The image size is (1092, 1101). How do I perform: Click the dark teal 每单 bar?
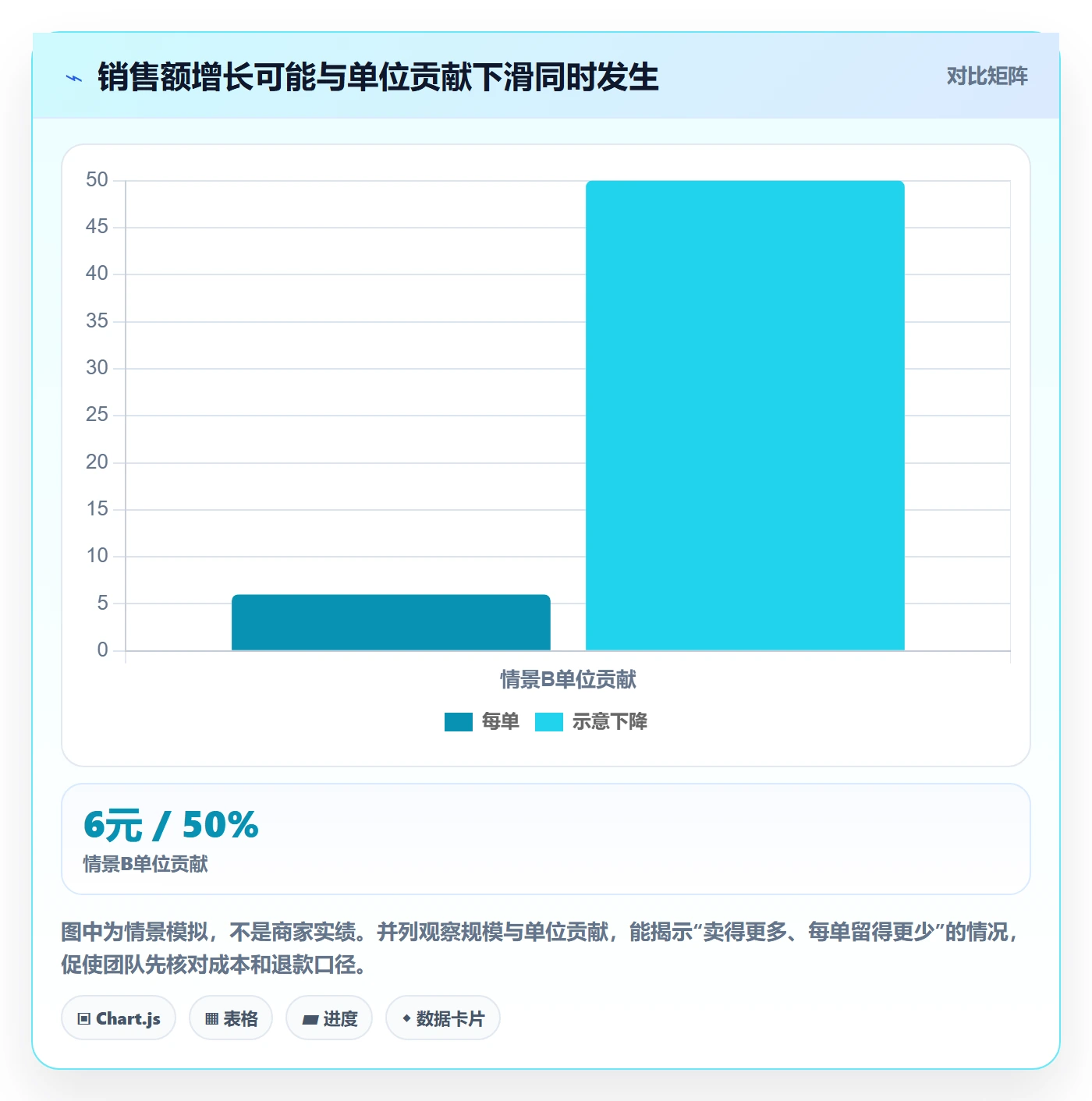(x=391, y=622)
